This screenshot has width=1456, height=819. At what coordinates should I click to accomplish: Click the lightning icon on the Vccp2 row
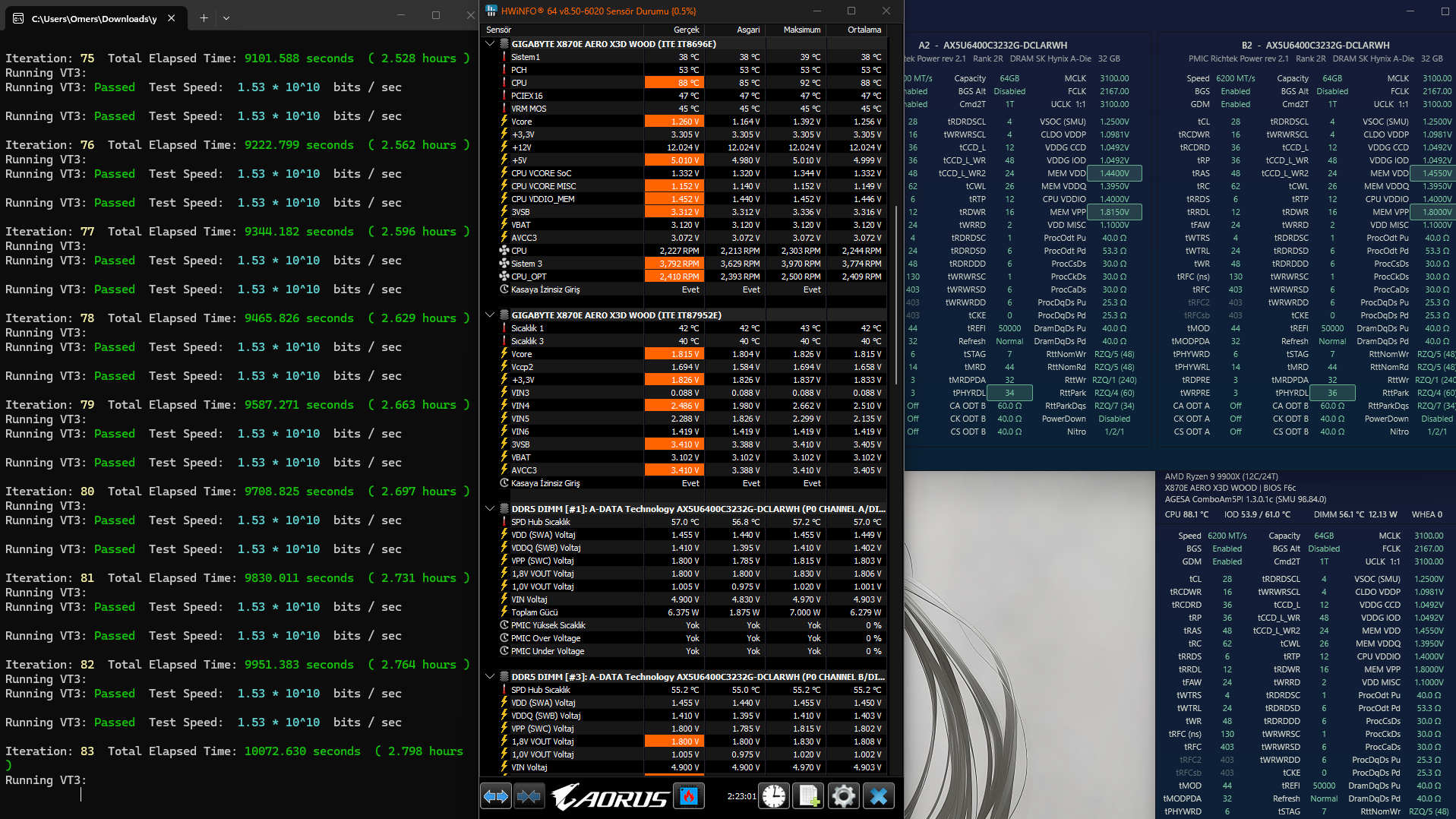click(504, 367)
